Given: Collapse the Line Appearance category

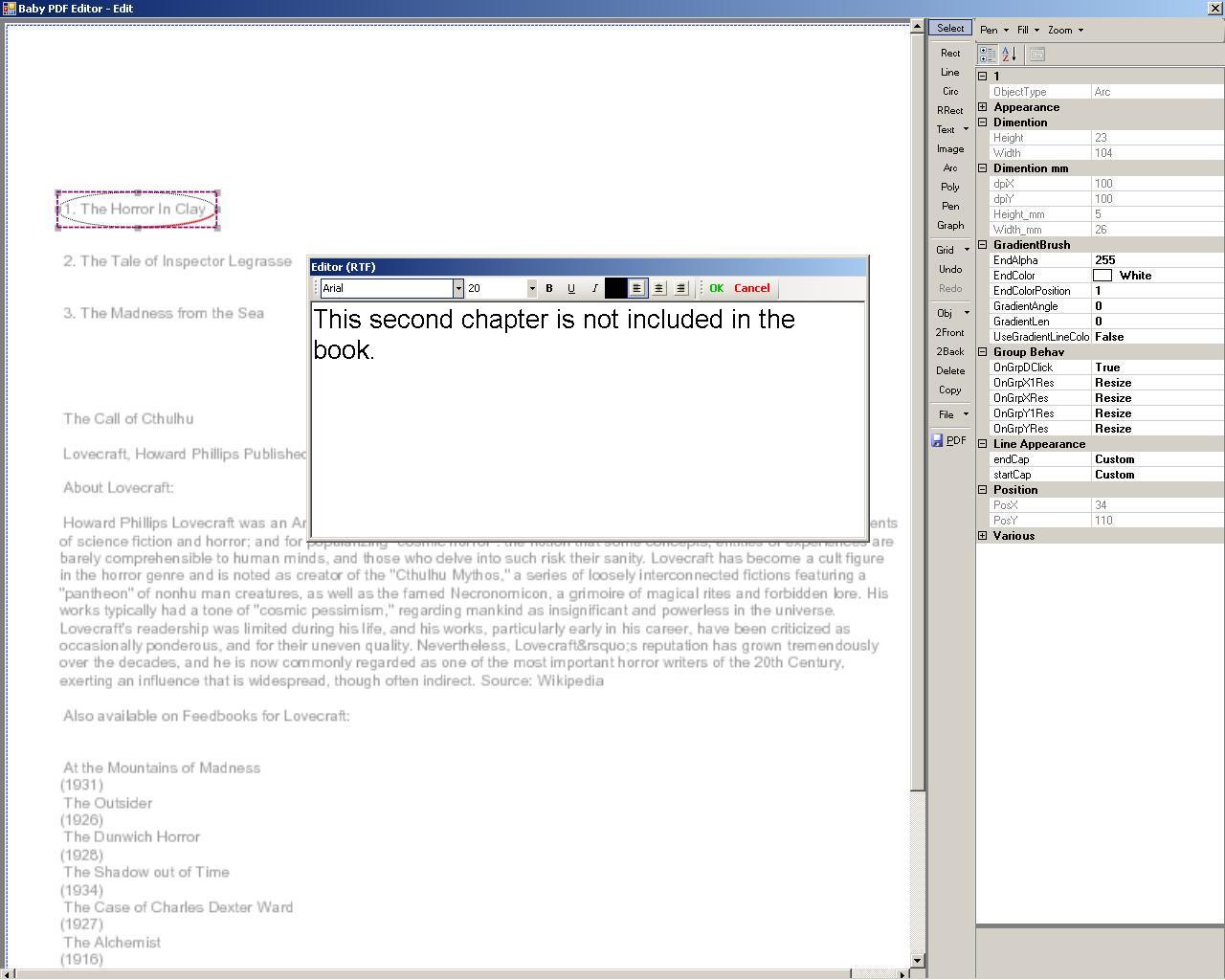Looking at the screenshot, I should pos(982,444).
